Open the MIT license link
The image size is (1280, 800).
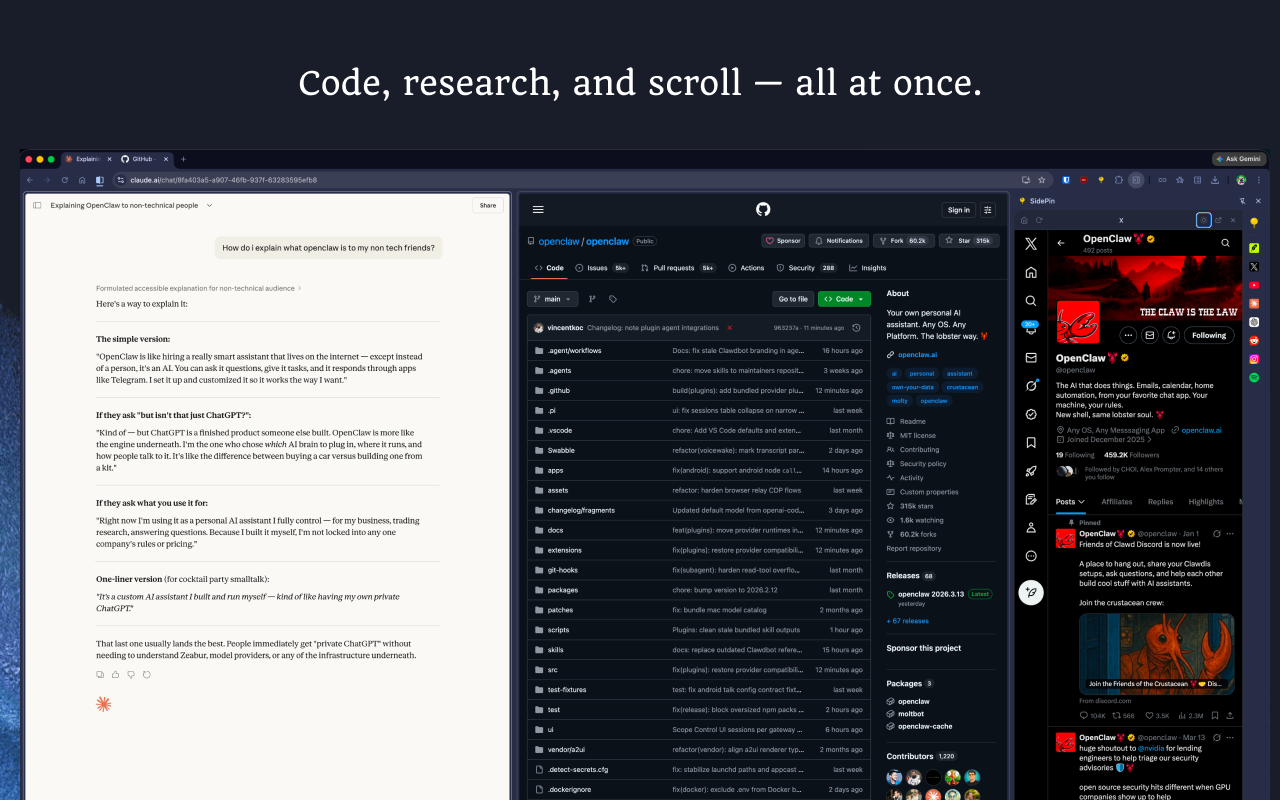[918, 436]
